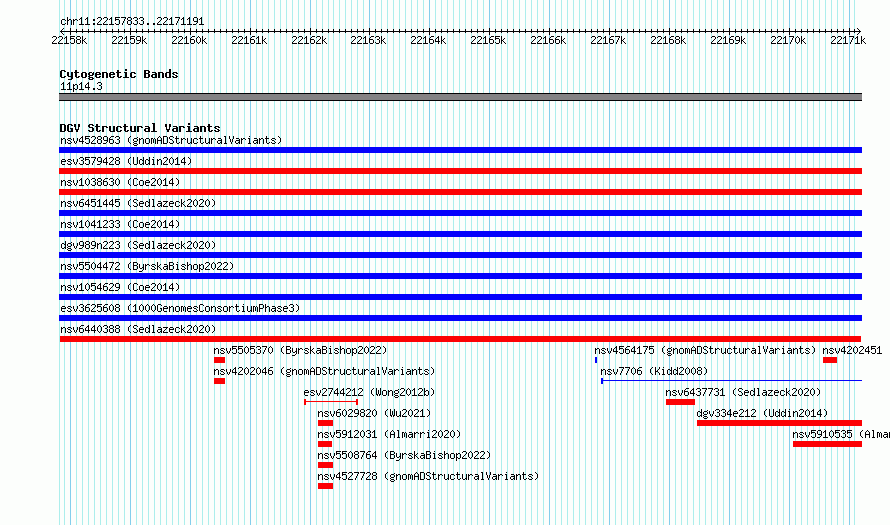
Task: Open the nsv4527728 gnomADStructuralVariants label
Action: click(x=428, y=476)
